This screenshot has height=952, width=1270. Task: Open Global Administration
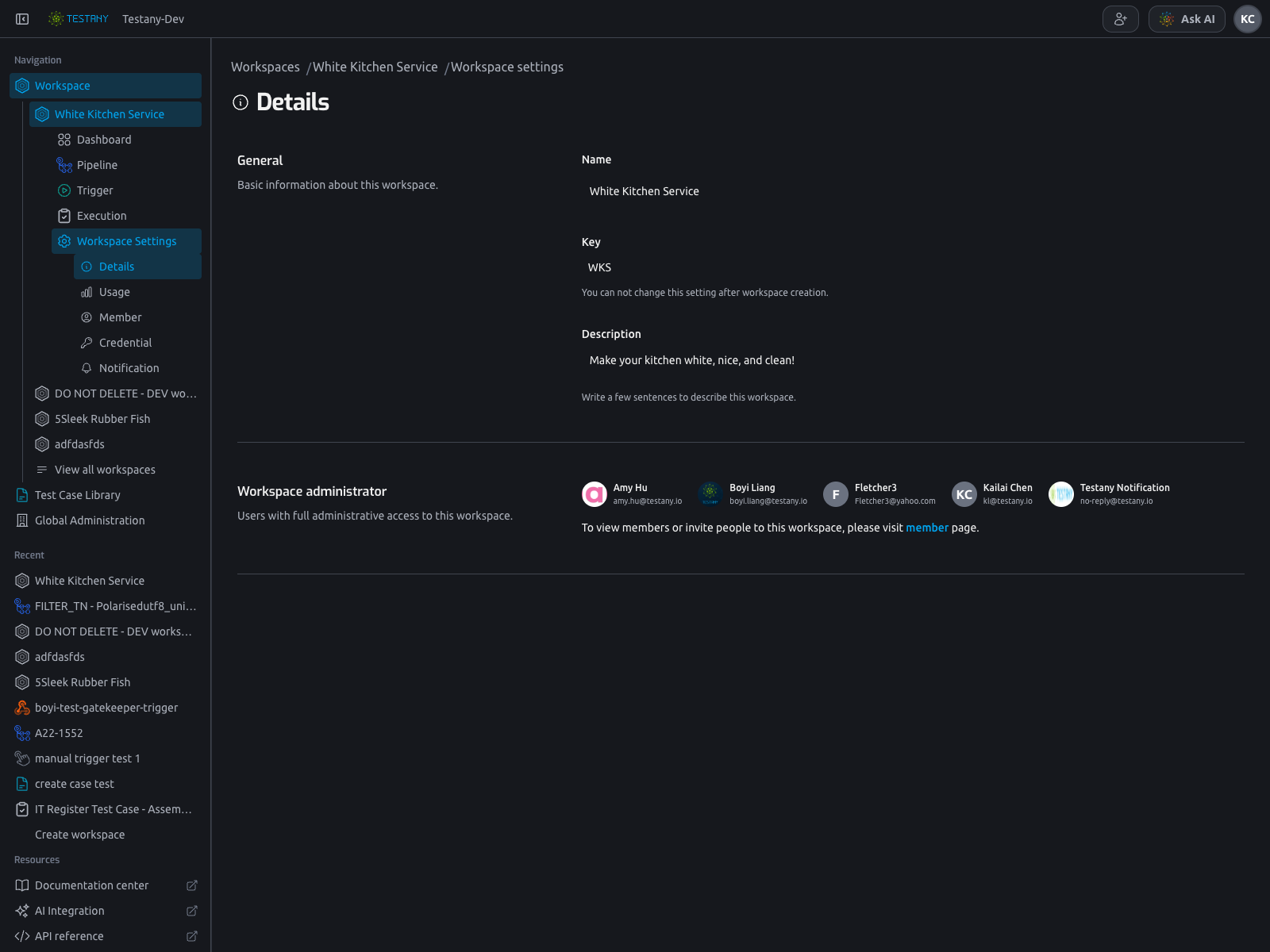[106, 520]
